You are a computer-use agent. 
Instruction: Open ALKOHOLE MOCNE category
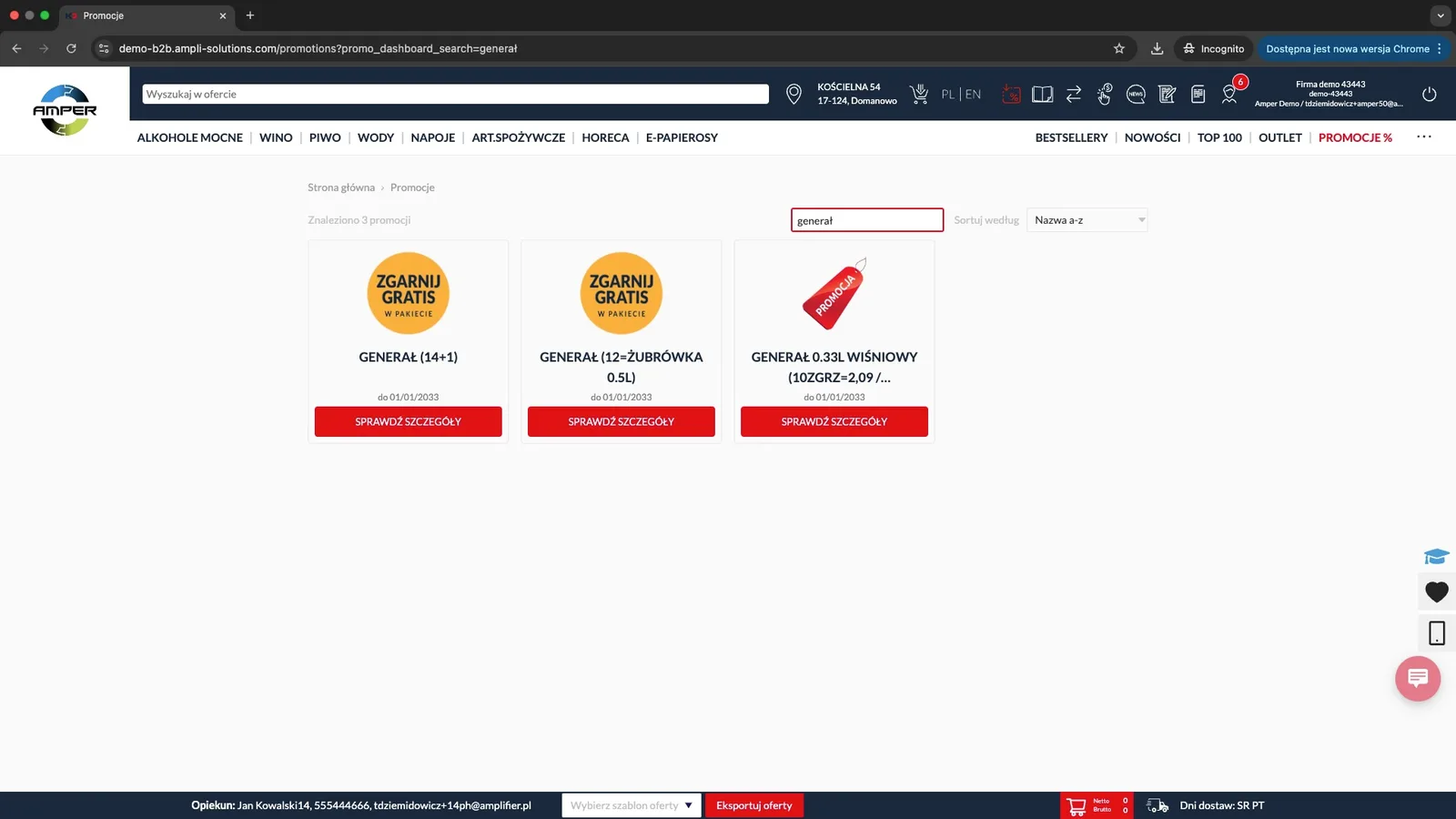(x=190, y=137)
